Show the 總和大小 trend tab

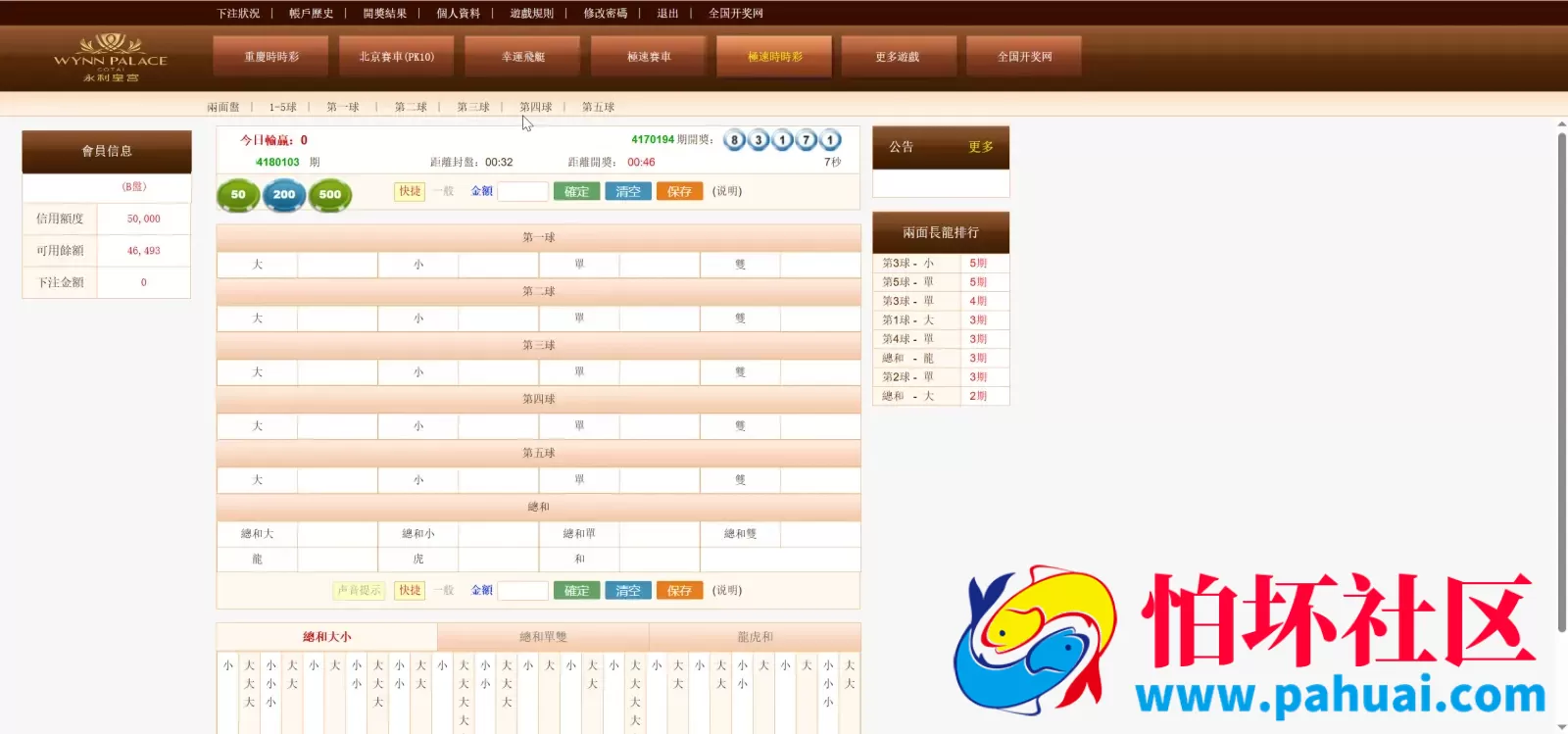tap(326, 636)
